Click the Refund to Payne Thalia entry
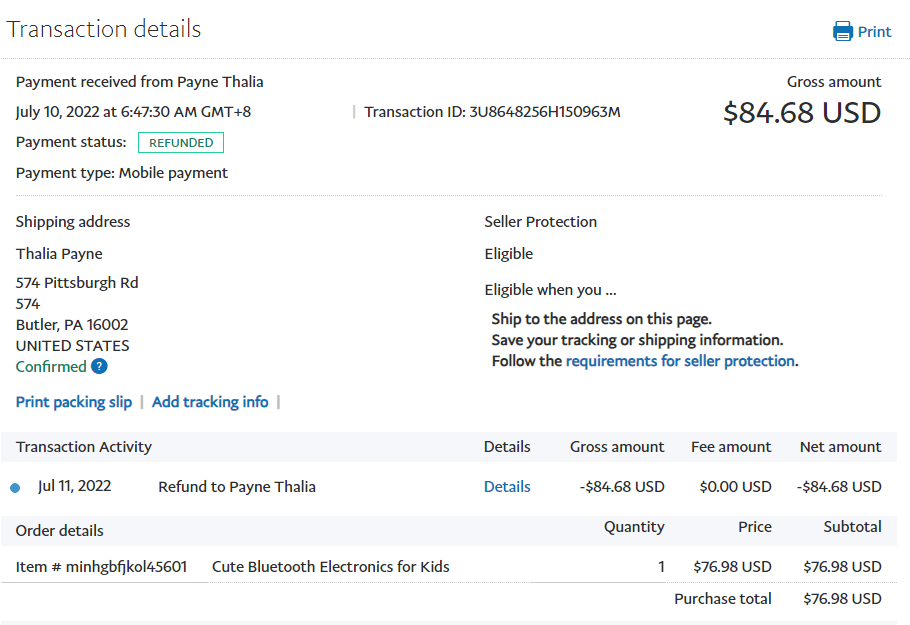 [x=237, y=487]
